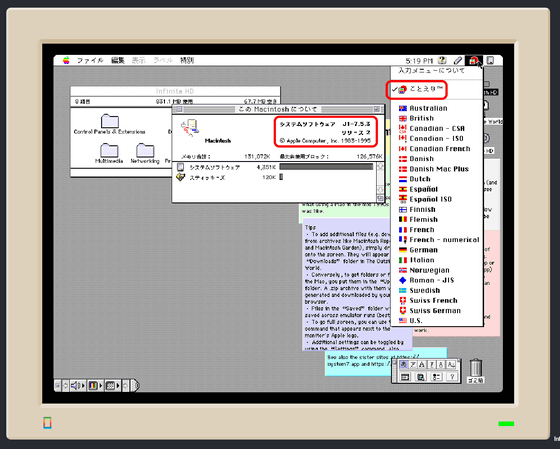Click the Kotoeri input menu icon in menu bar
The image size is (560, 449).
pos(474,61)
